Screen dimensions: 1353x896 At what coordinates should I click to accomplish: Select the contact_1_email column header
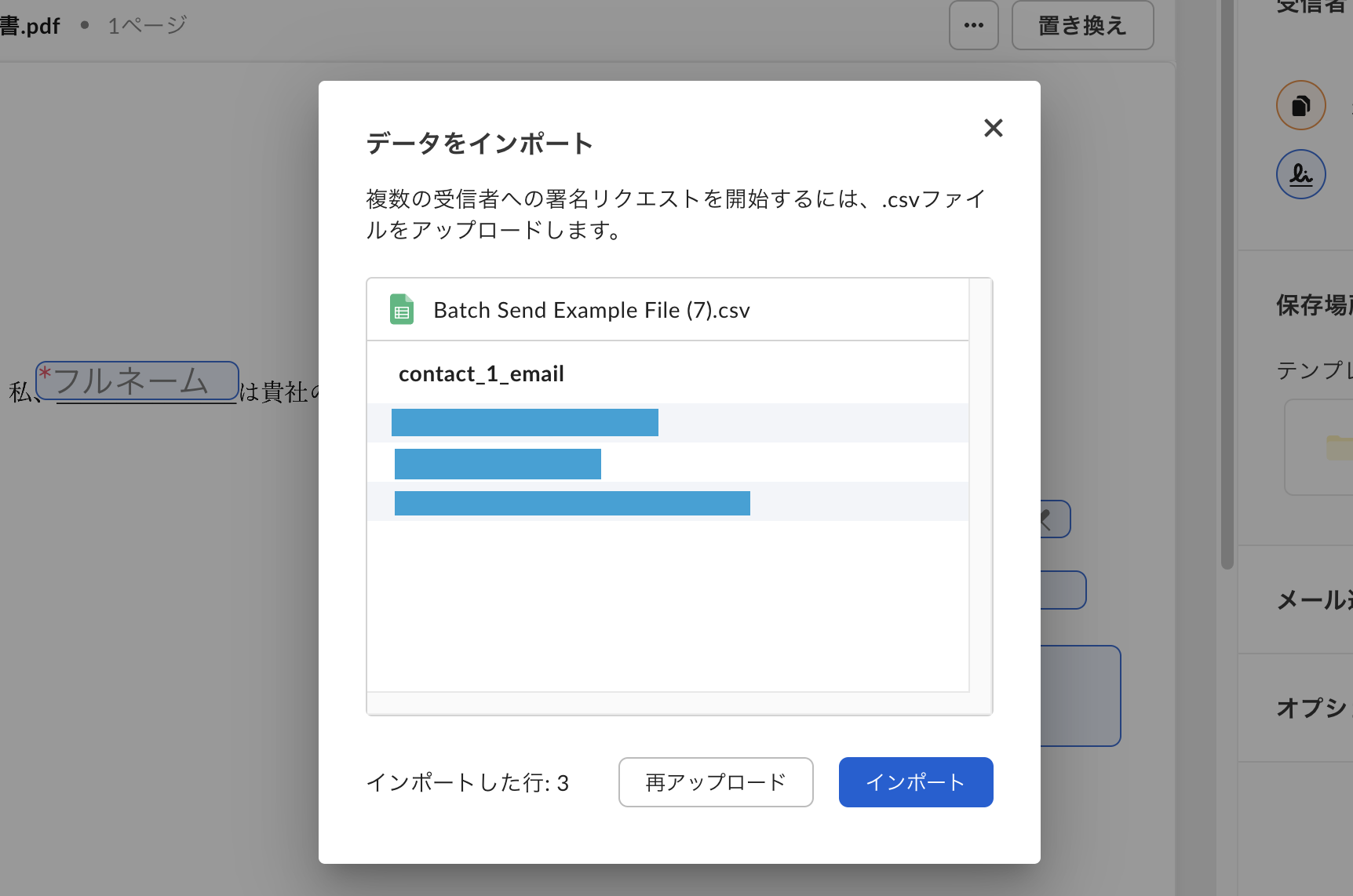[481, 374]
